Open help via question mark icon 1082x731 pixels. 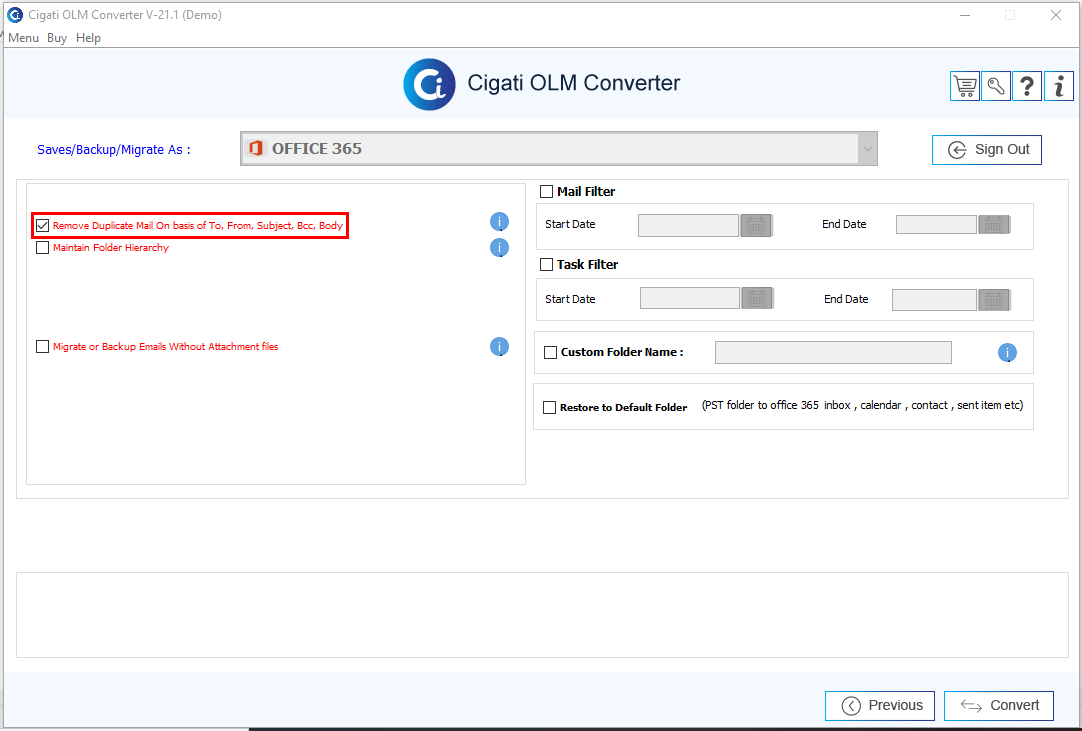click(x=1027, y=86)
